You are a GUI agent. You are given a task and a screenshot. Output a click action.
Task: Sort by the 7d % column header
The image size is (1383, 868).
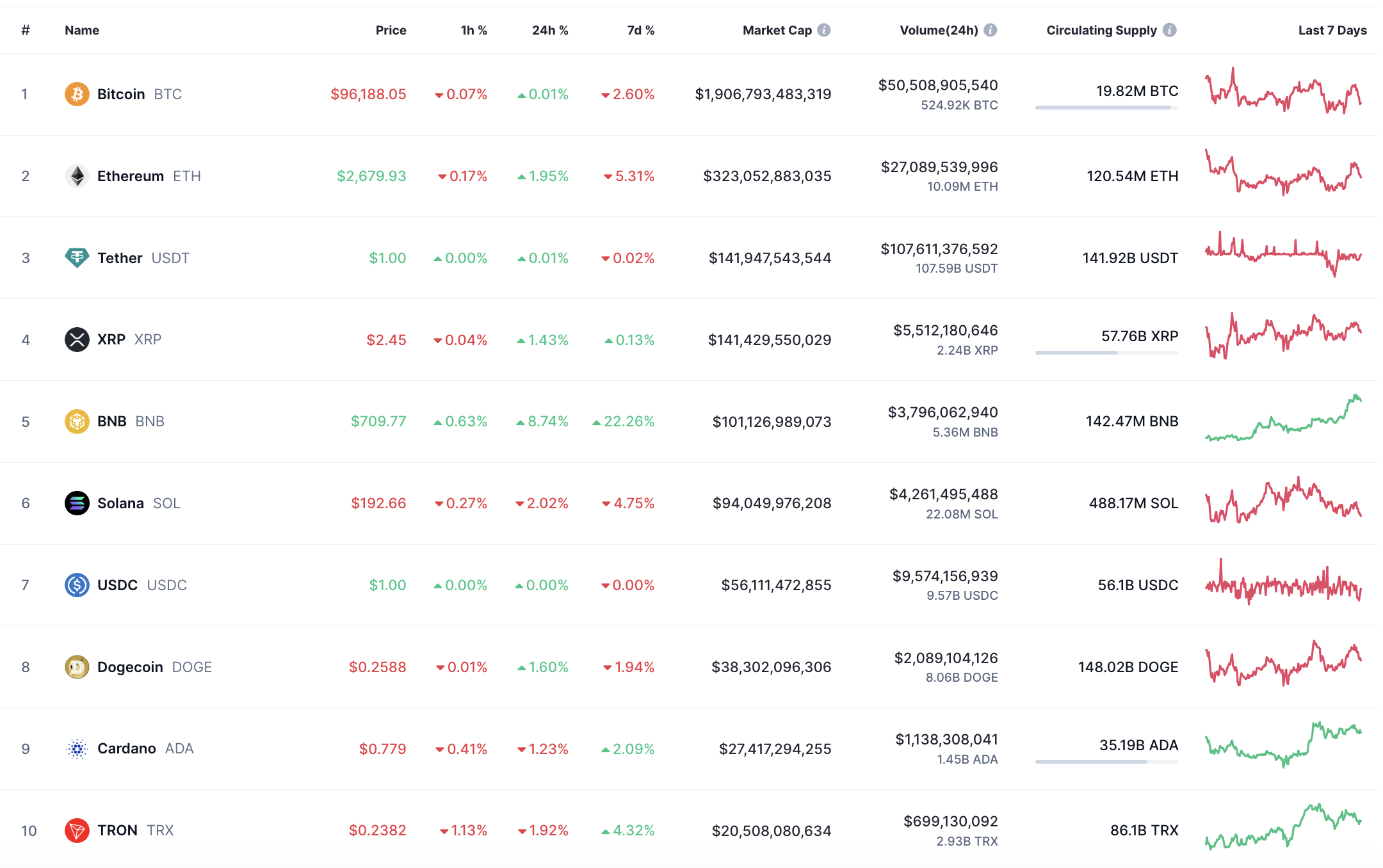click(640, 30)
